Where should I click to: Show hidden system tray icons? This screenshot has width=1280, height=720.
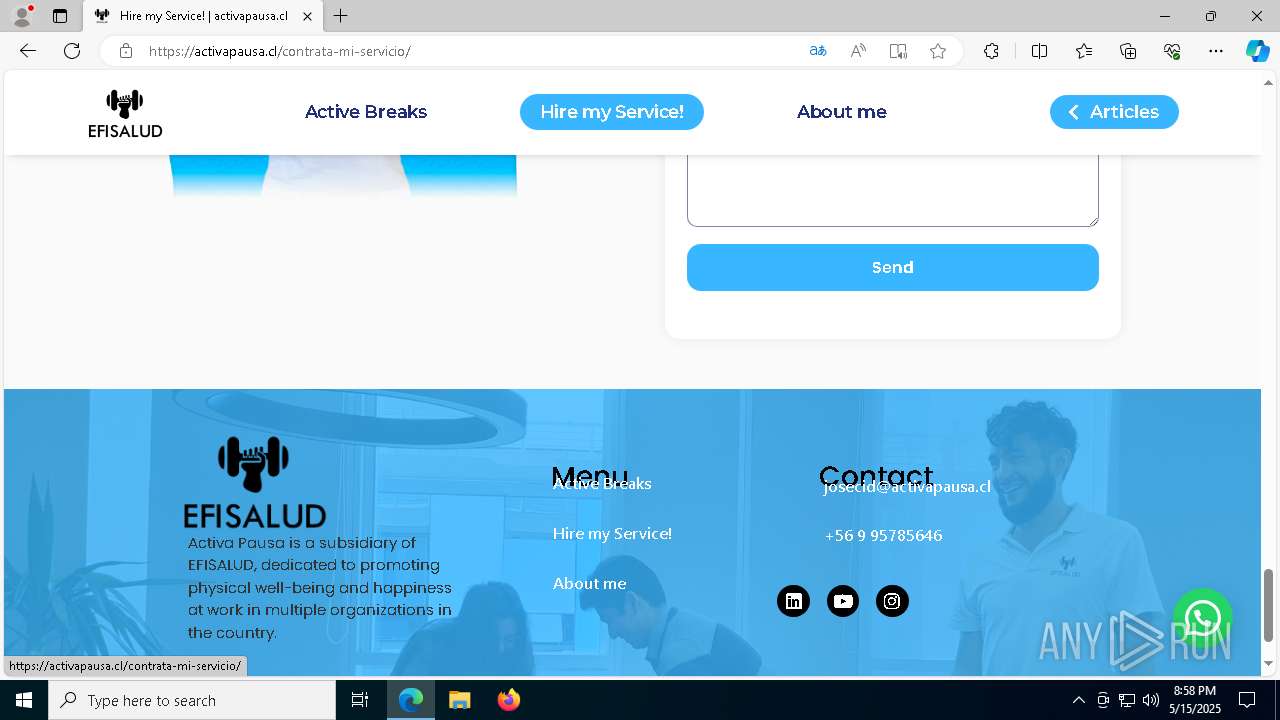tap(1078, 700)
